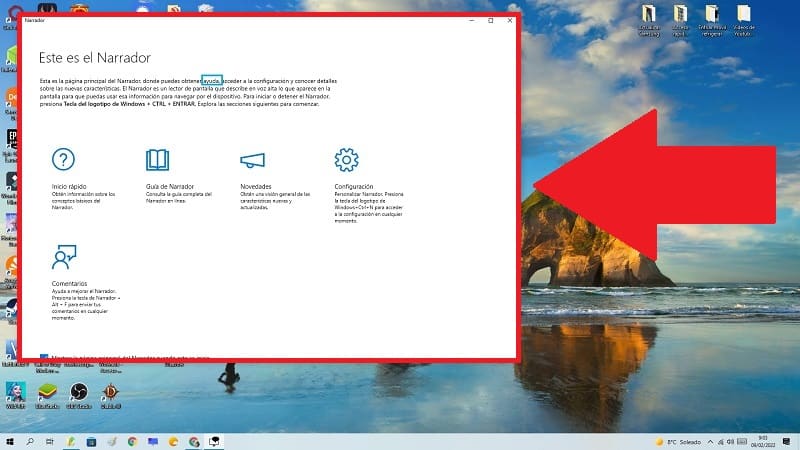The height and width of the screenshot is (450, 800).
Task: Open the blue-haired character desktop shortcut
Action: point(15,395)
